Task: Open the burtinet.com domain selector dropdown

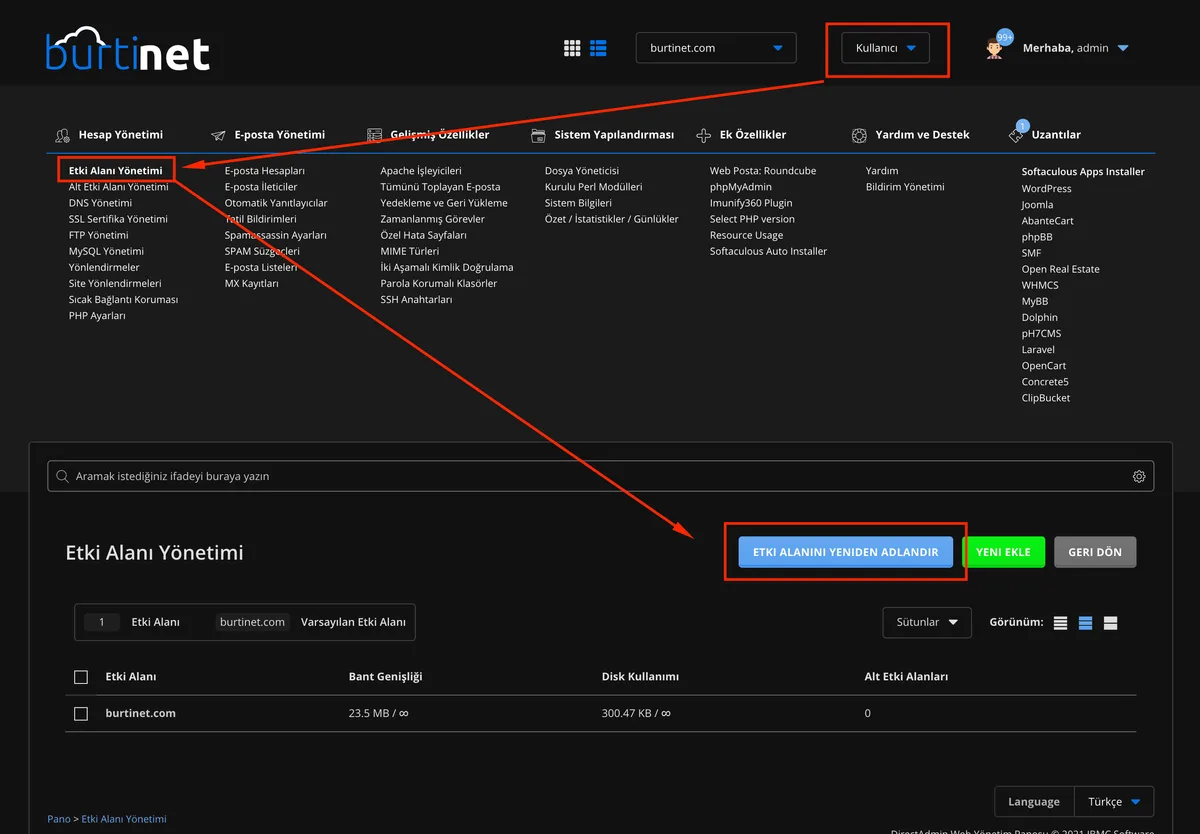Action: point(716,48)
